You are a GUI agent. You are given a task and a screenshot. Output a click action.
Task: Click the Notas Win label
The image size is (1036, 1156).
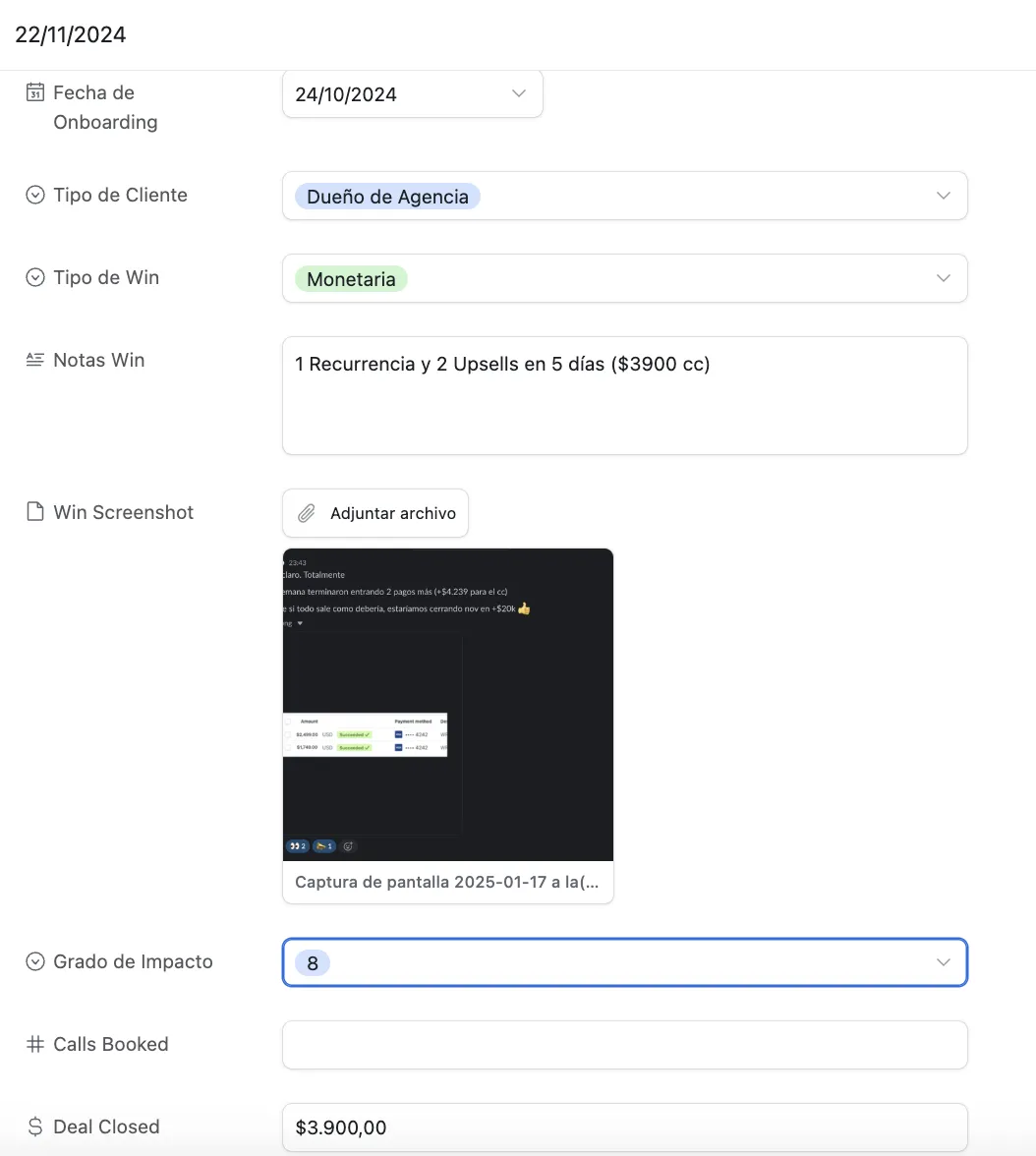click(x=99, y=360)
